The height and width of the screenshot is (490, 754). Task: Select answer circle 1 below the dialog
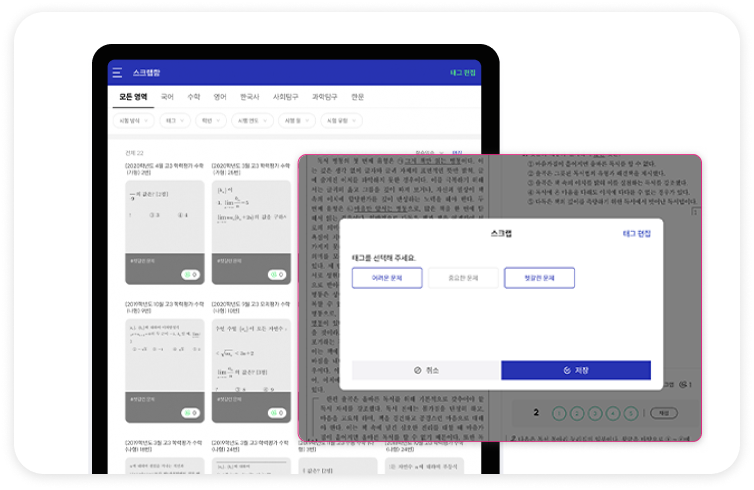click(558, 413)
